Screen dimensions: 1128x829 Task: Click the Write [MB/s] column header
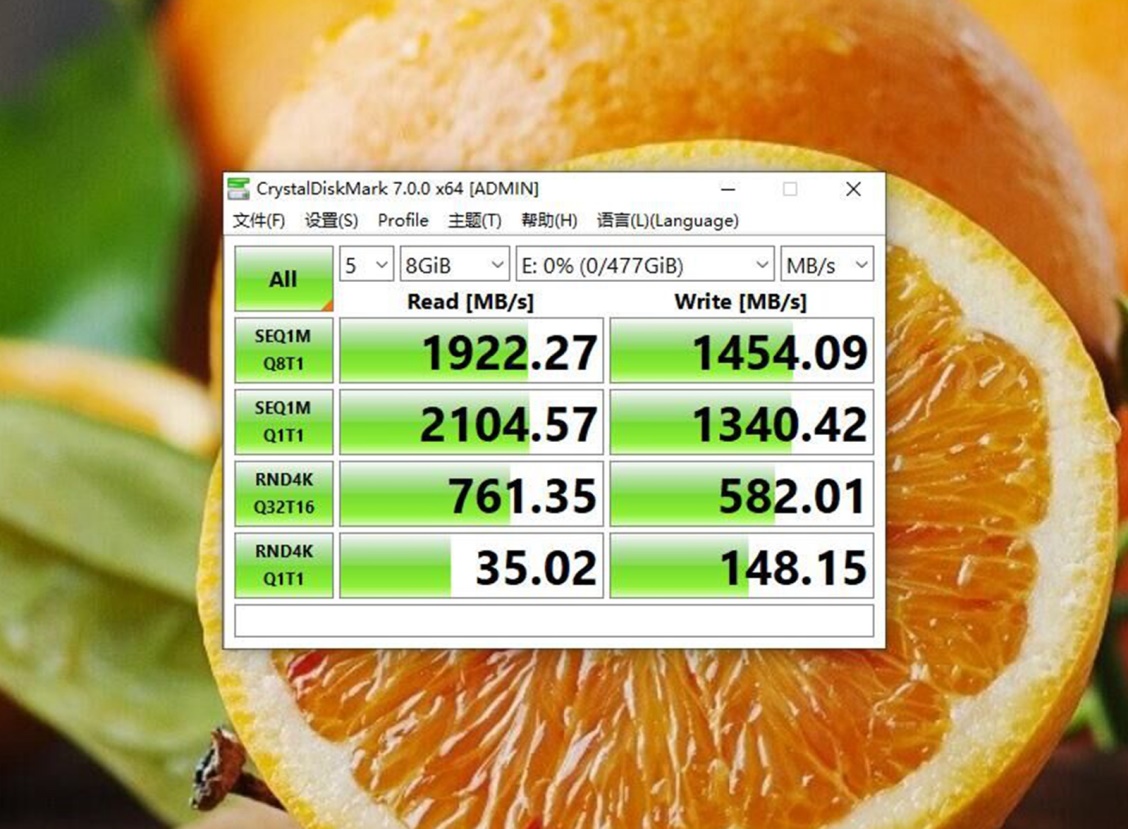(x=740, y=301)
